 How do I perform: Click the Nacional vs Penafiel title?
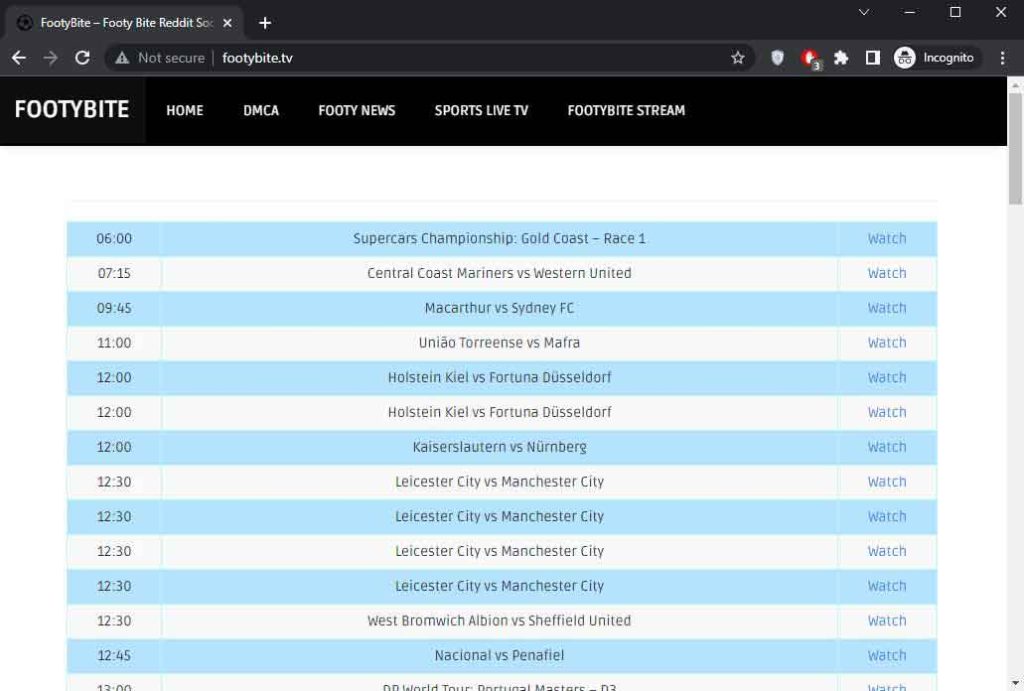tap(500, 655)
